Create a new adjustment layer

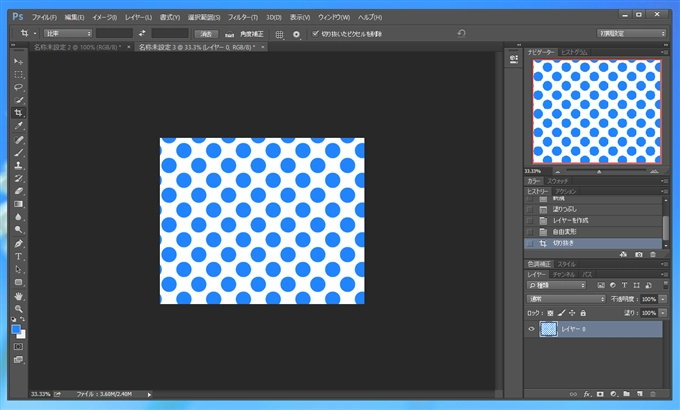613,394
